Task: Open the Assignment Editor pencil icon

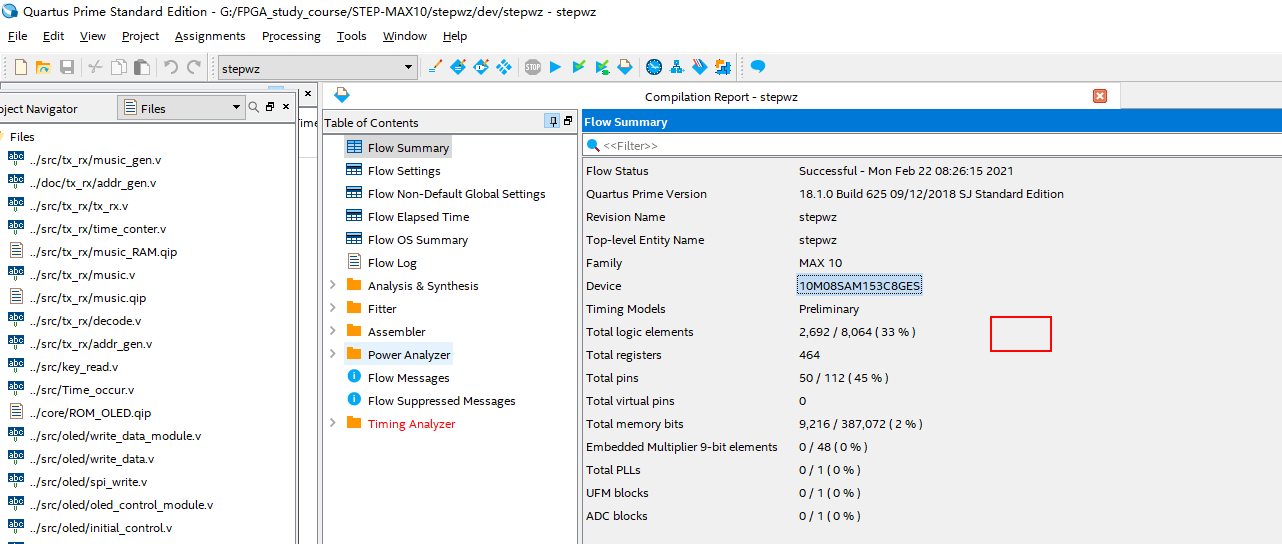Action: pos(435,67)
